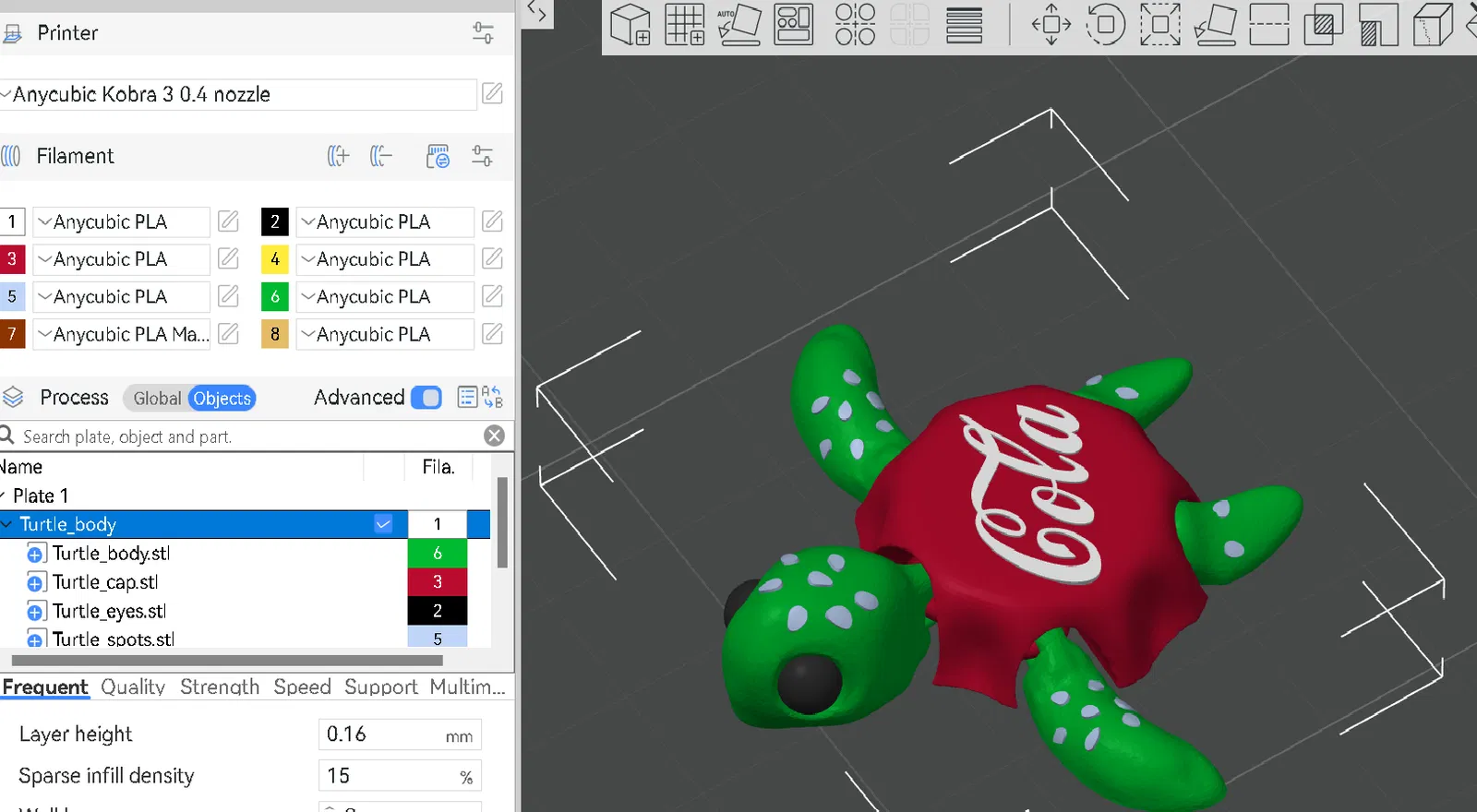The width and height of the screenshot is (1477, 812).
Task: Switch process scope to Objects
Action: 222,399
